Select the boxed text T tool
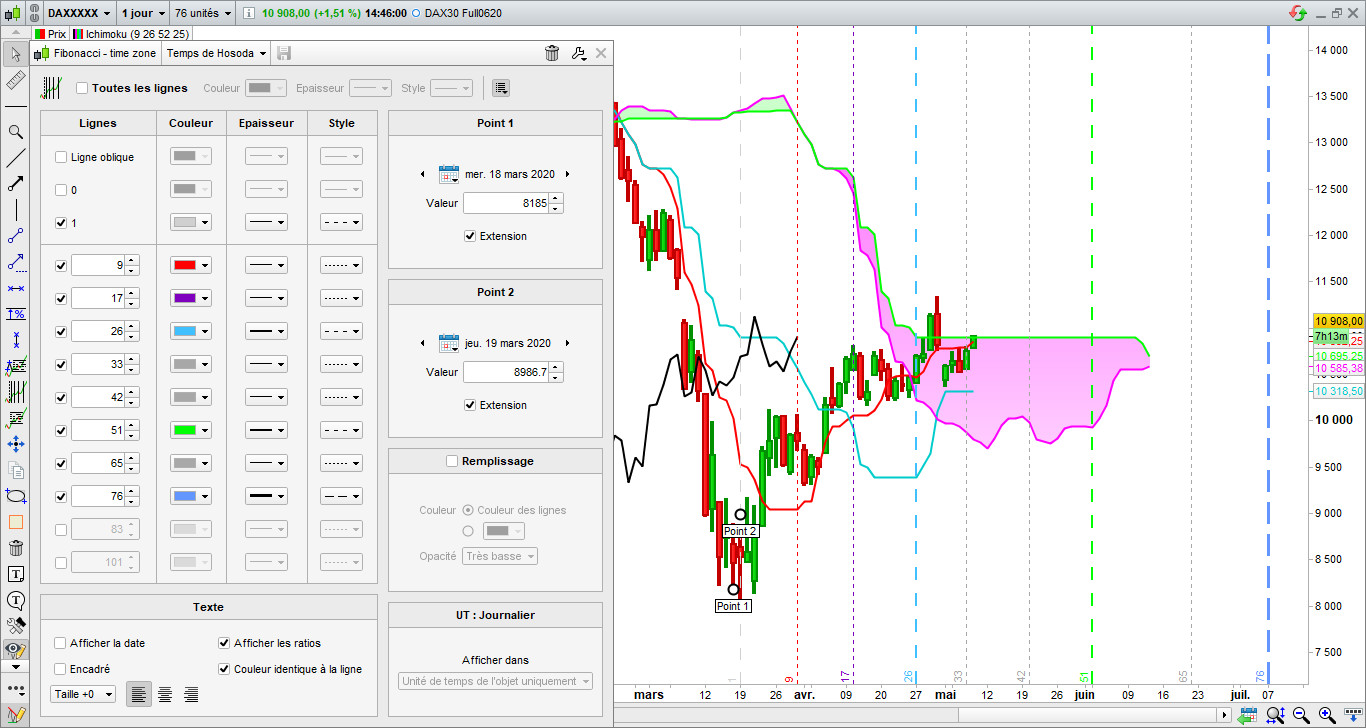Viewport: 1366px width, 728px height. [16, 574]
